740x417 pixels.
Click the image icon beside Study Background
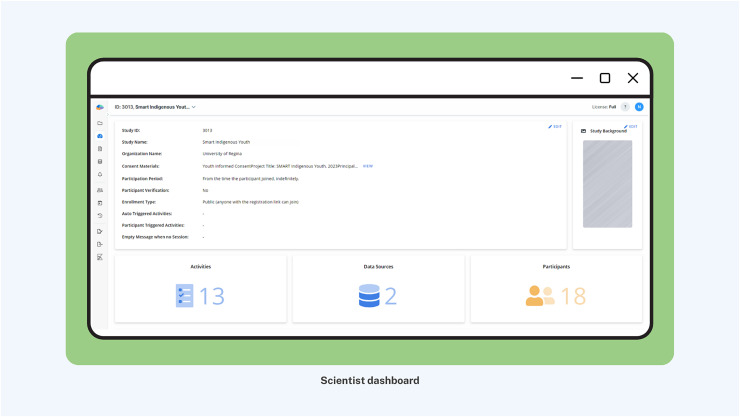coord(583,131)
